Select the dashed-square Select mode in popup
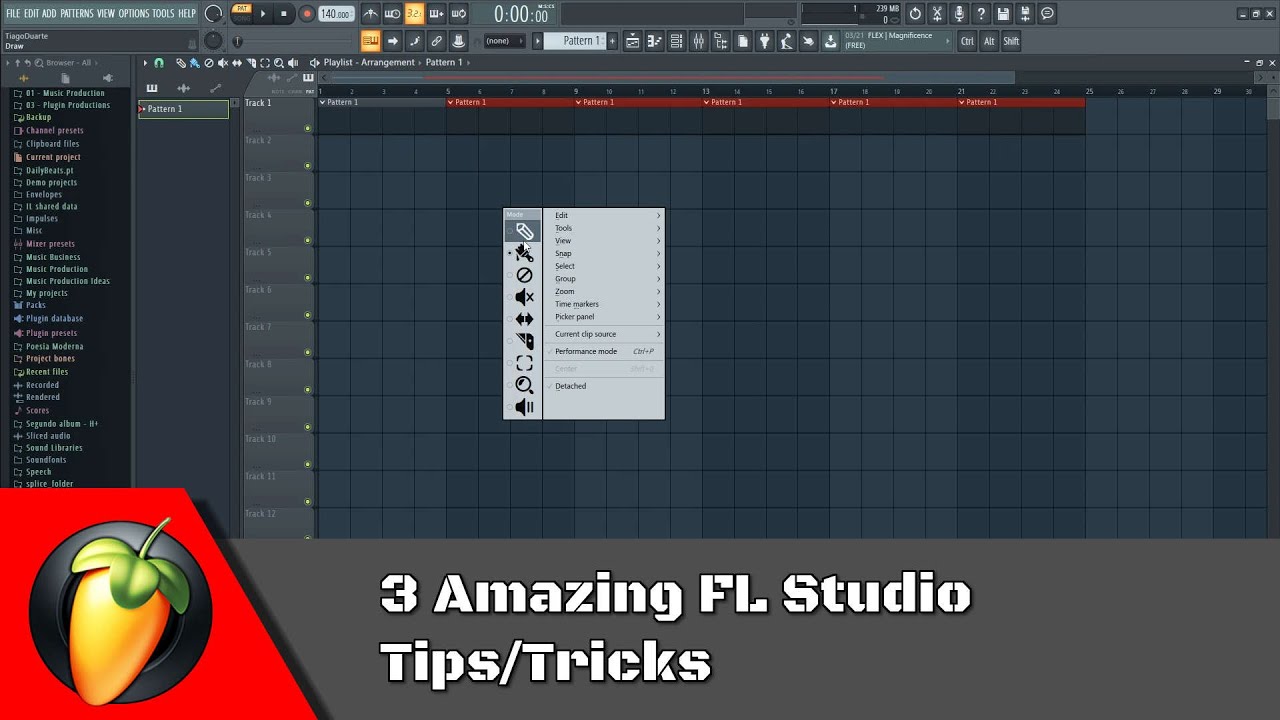 point(524,363)
